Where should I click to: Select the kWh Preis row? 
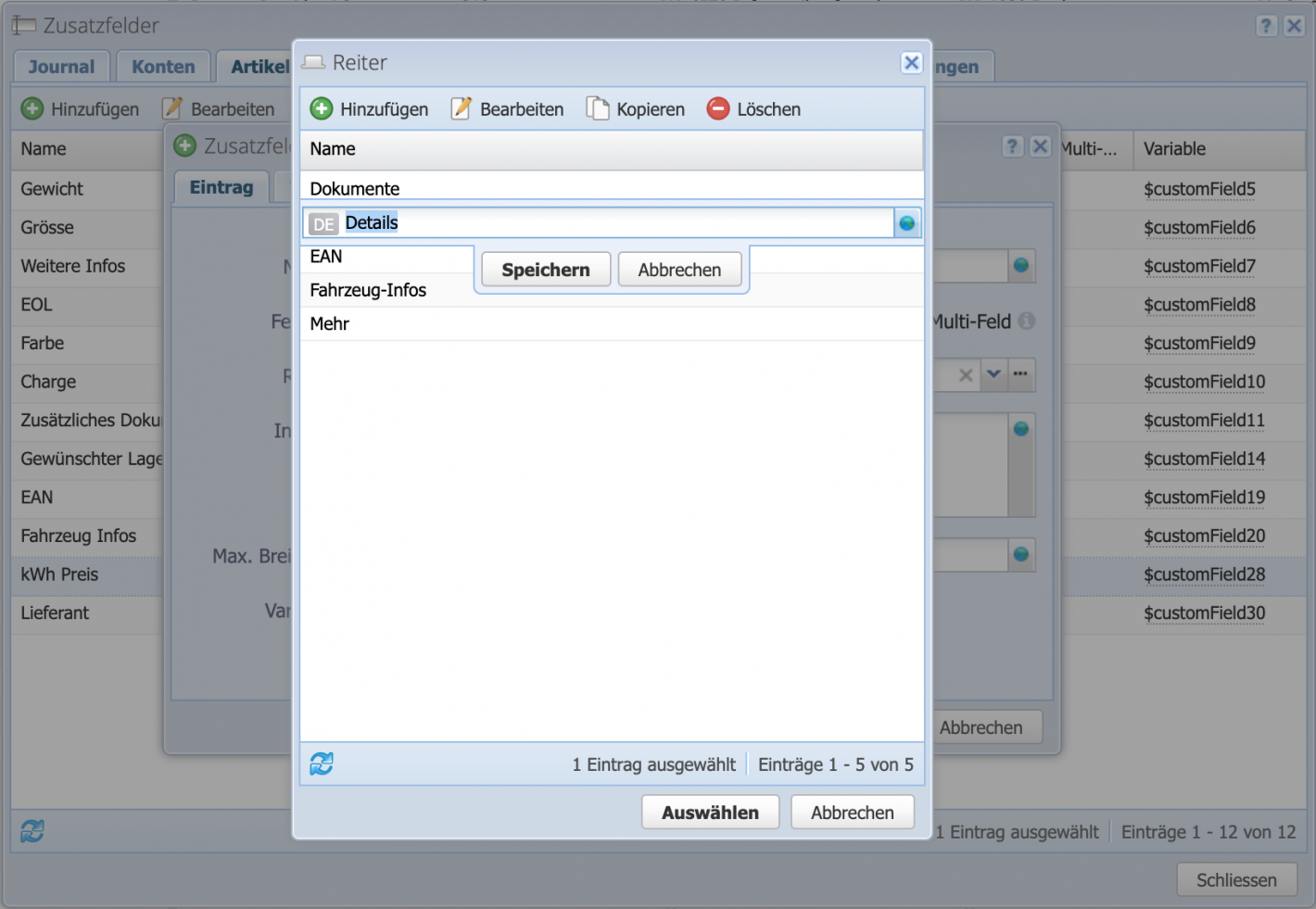click(59, 574)
